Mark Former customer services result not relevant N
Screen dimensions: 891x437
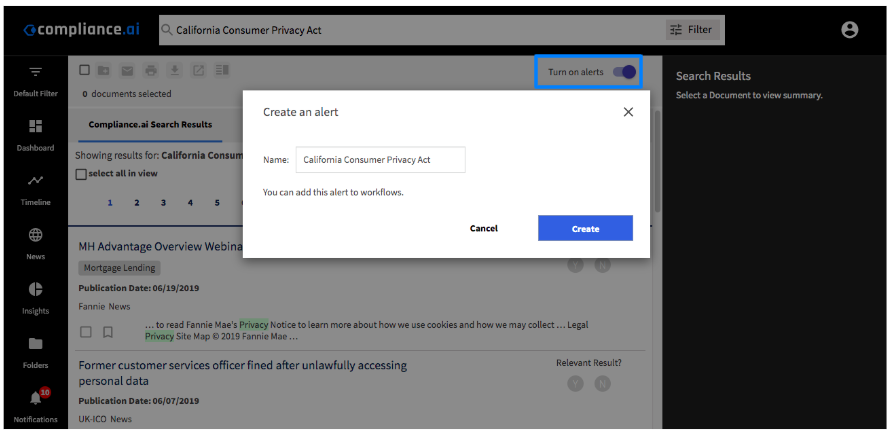[602, 384]
